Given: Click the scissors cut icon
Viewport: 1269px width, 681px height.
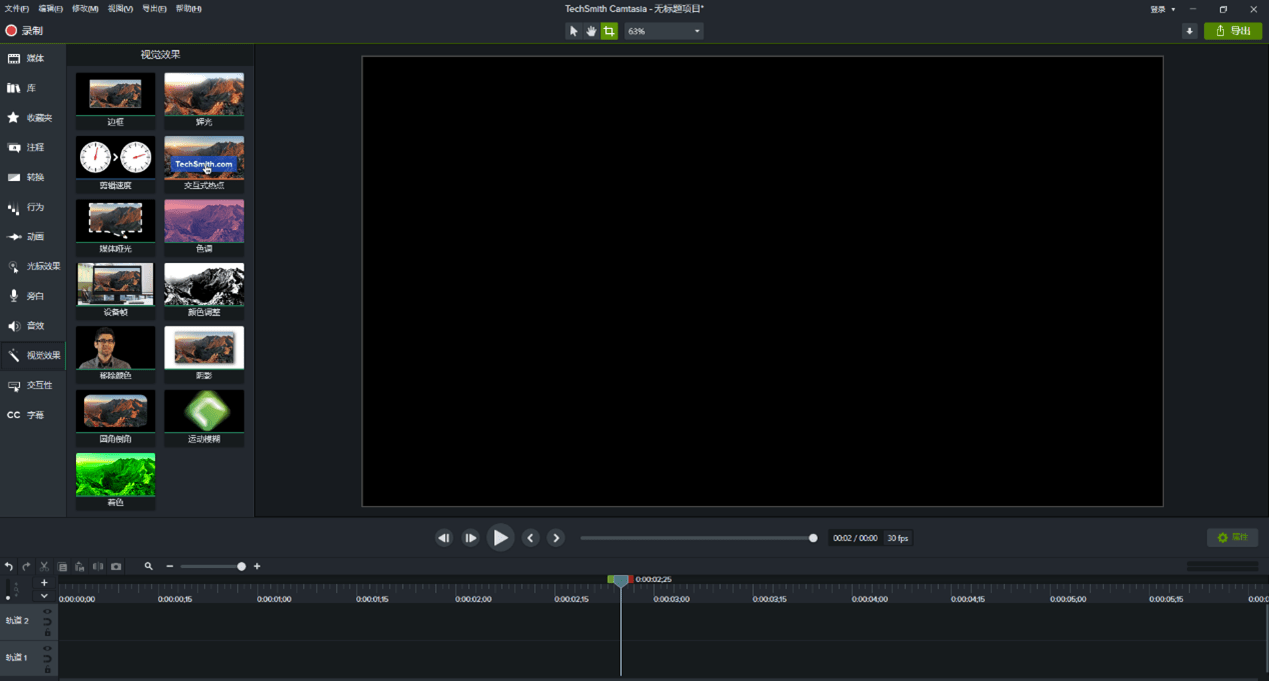Looking at the screenshot, I should tap(44, 567).
